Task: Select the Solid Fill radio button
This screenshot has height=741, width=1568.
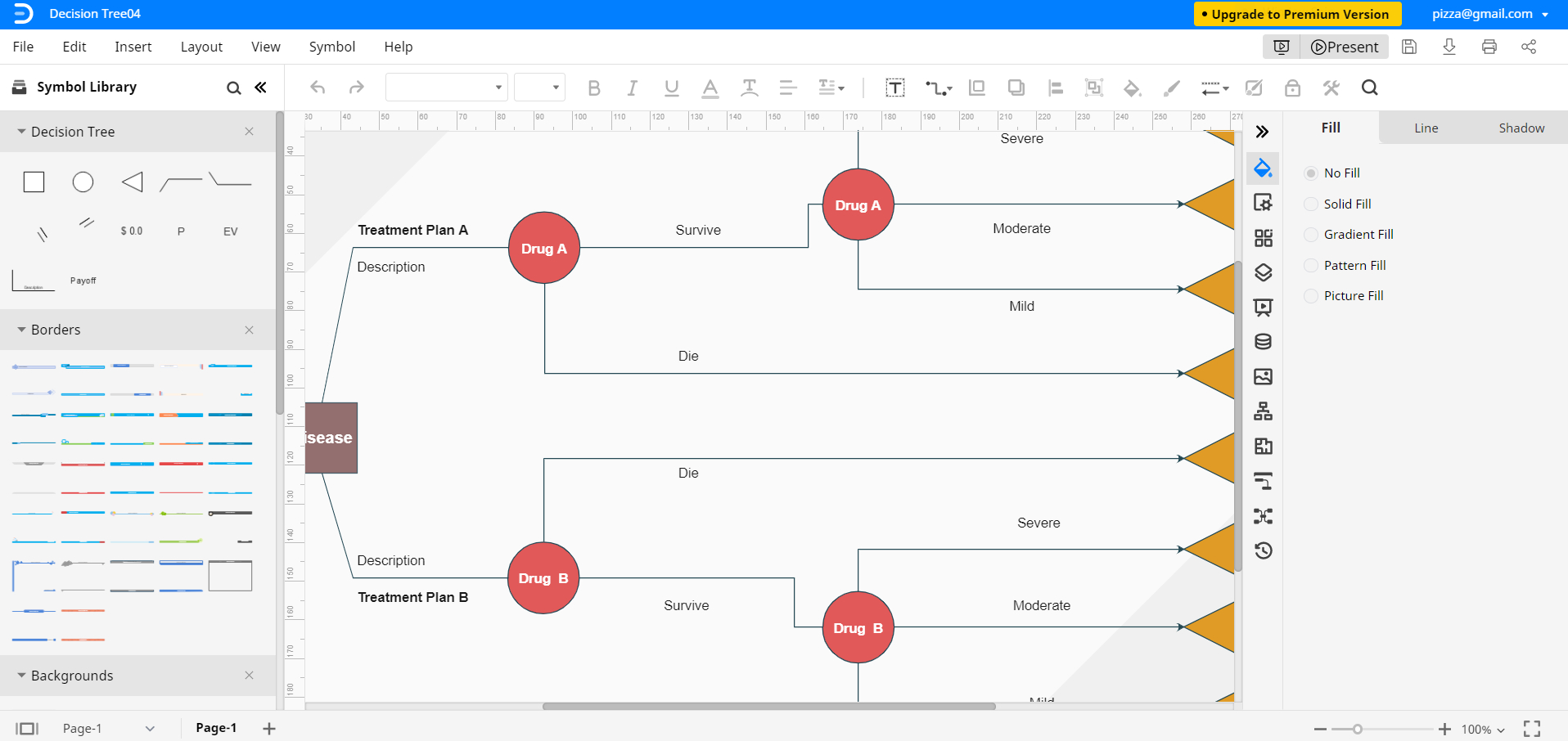Action: coord(1311,204)
